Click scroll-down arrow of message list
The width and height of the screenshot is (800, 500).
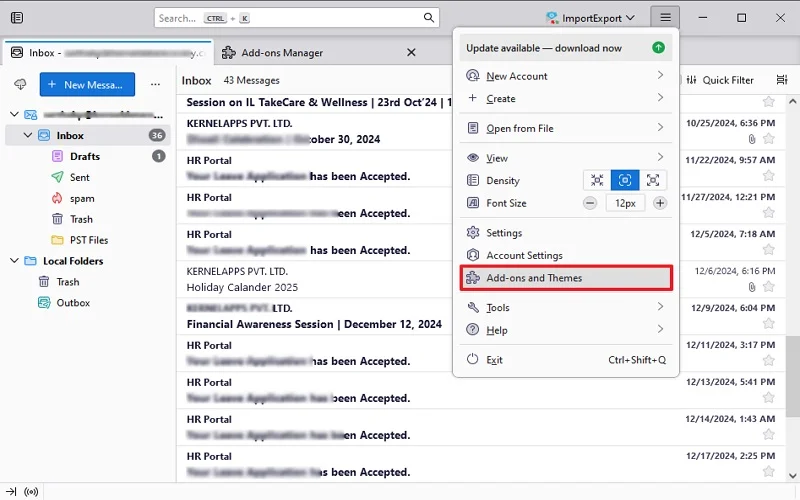click(792, 476)
